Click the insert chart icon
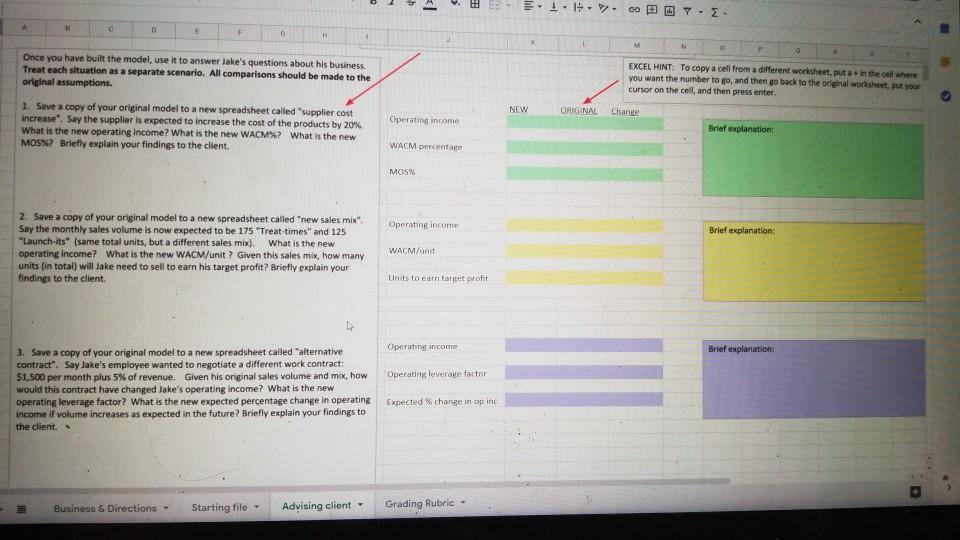This screenshot has width=960, height=540. pyautogui.click(x=669, y=10)
